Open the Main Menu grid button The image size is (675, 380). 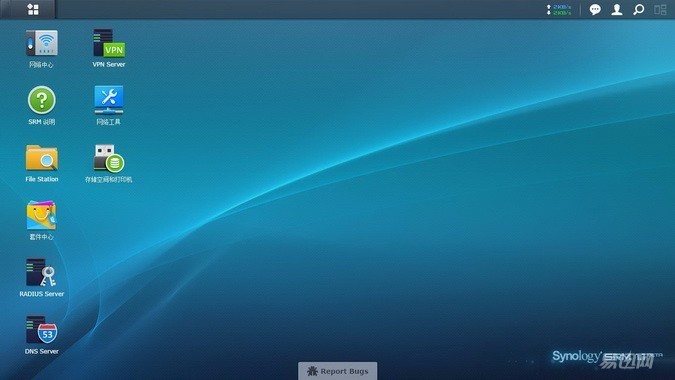(x=33, y=9)
